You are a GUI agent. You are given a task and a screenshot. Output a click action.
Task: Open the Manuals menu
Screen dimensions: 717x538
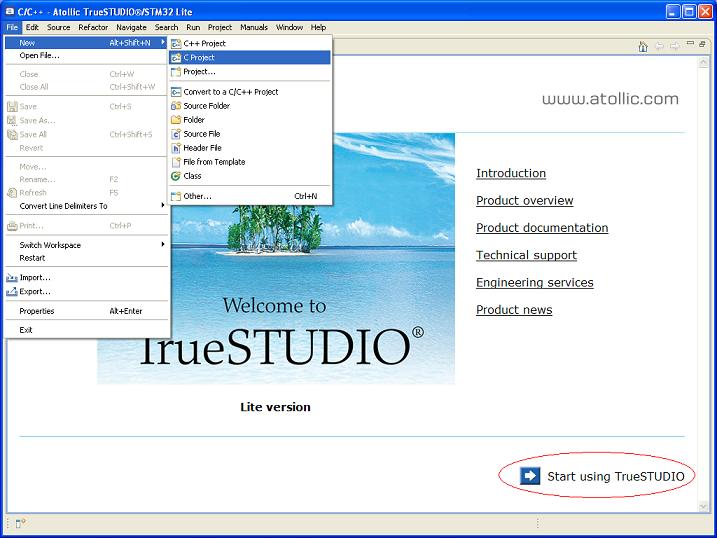[254, 27]
